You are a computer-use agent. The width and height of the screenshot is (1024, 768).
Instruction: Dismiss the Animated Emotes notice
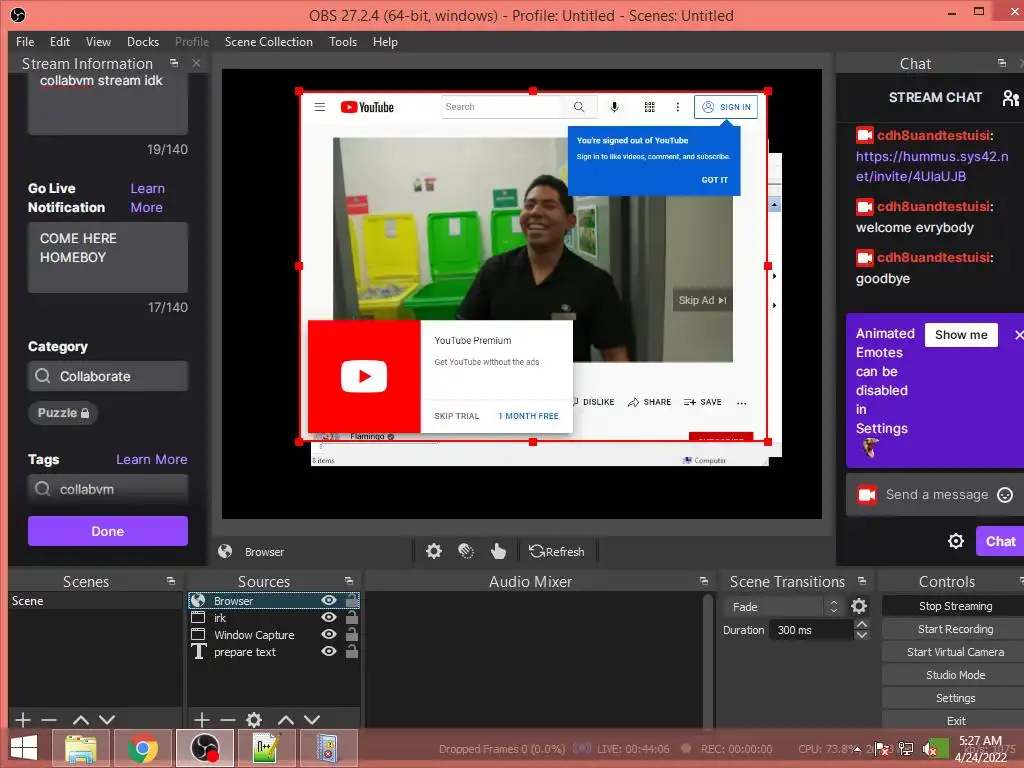click(1018, 335)
